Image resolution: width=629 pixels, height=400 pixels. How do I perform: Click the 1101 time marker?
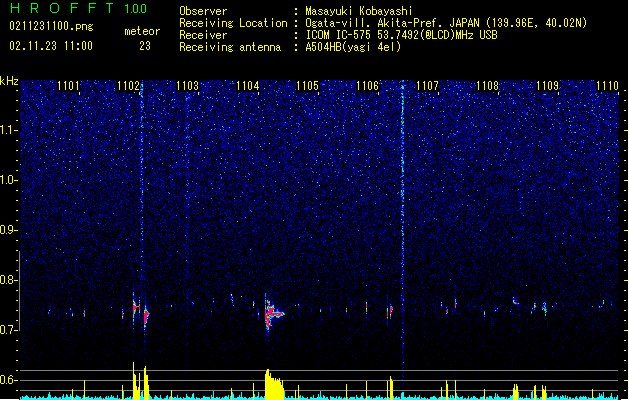(68, 86)
